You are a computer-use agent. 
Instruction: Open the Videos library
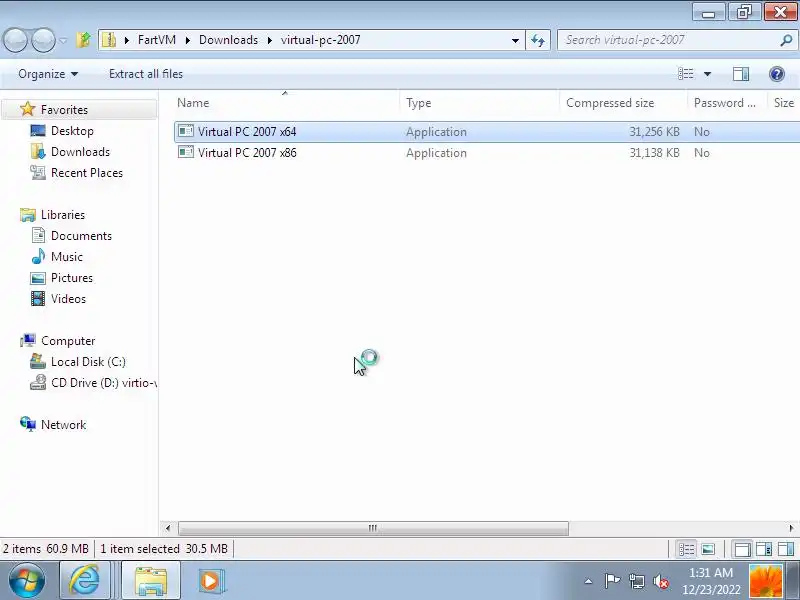68,298
